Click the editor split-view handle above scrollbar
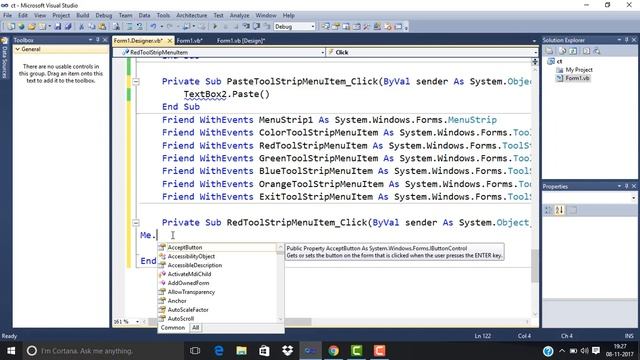Screen dimensions: 640x360 click(535, 62)
